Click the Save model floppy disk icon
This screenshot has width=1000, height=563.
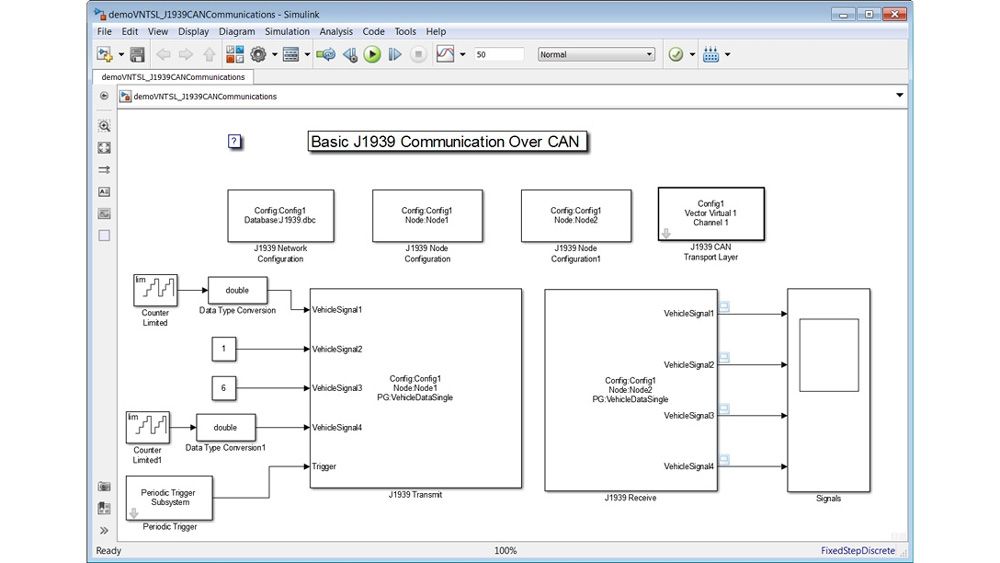point(137,55)
